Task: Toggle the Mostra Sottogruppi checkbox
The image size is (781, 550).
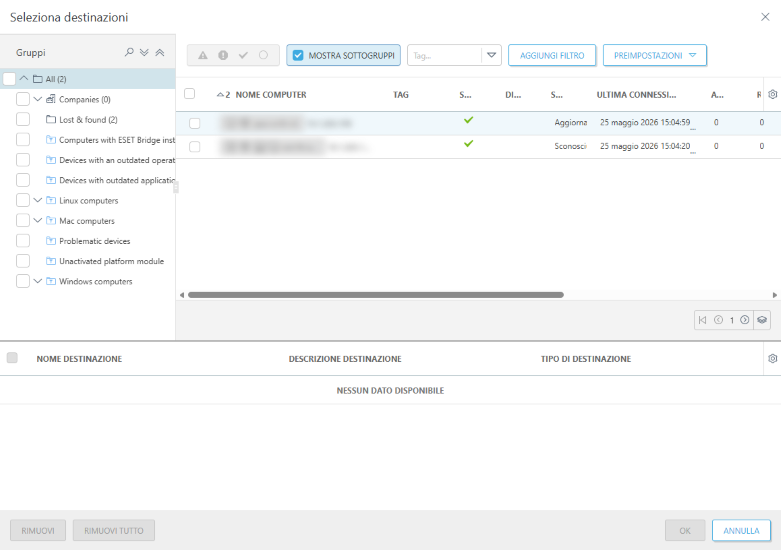Action: [x=298, y=55]
